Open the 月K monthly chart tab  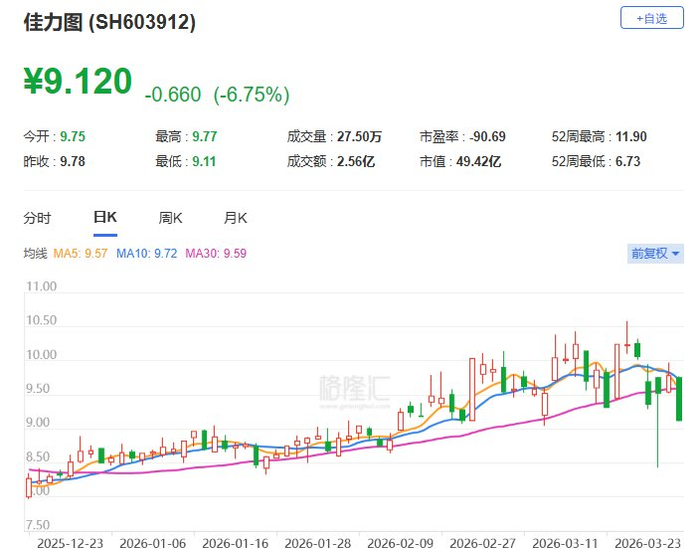(x=235, y=218)
